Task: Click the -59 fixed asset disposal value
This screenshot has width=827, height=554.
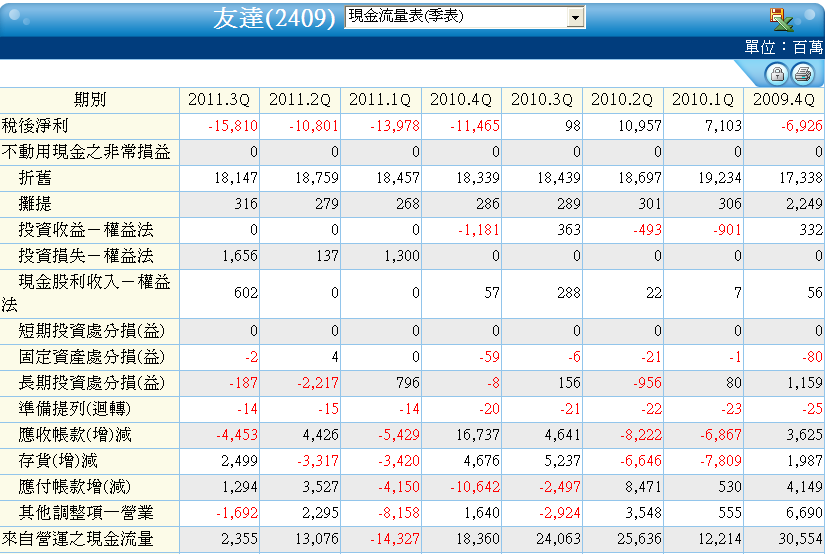Action: click(x=489, y=357)
